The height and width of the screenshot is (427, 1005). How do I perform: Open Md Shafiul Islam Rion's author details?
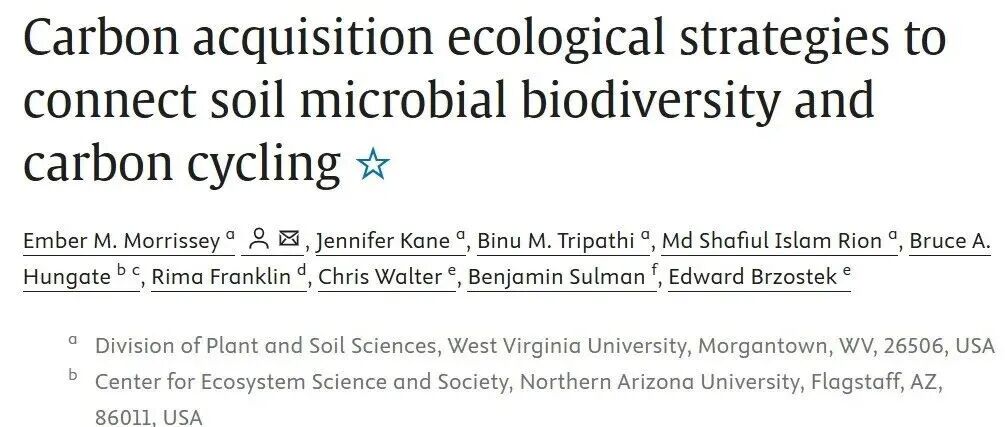[x=772, y=240]
